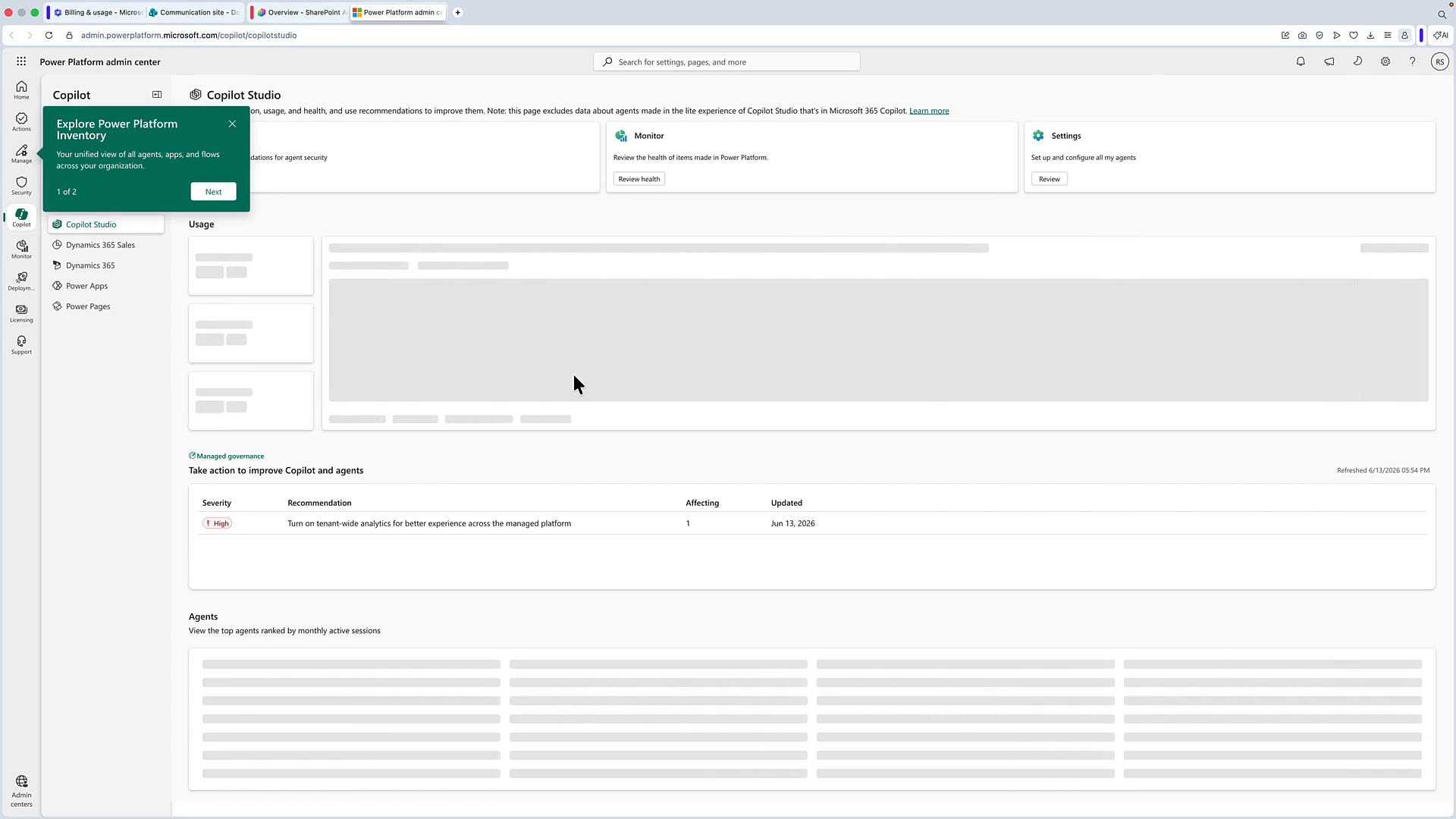Click the Managed governance label
Viewport: 1456px width, 819px height.
pos(227,456)
